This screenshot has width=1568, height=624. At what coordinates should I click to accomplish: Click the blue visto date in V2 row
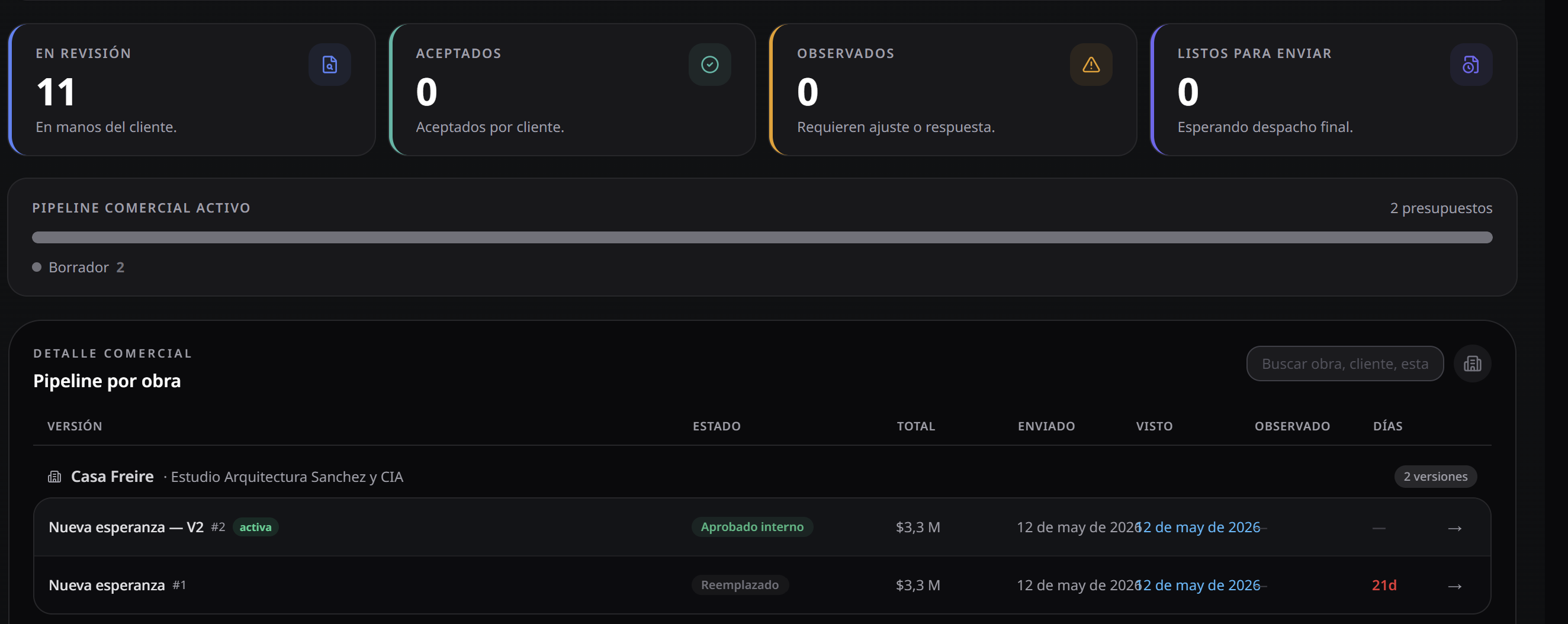click(x=1199, y=527)
